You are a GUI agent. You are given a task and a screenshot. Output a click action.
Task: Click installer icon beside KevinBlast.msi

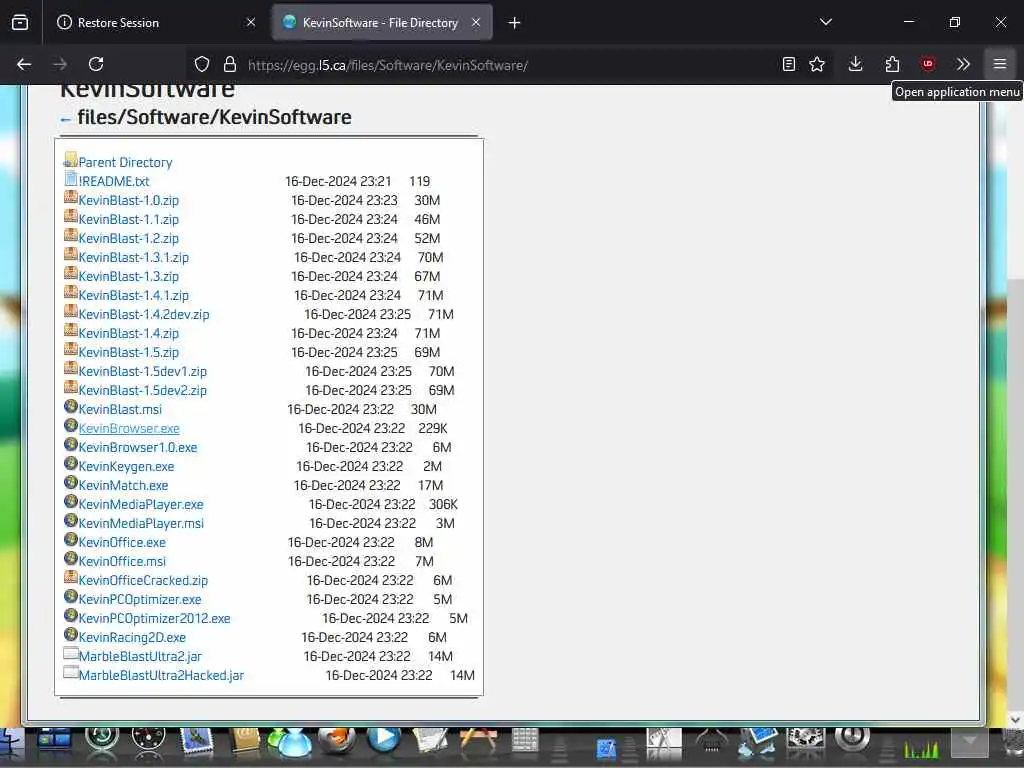[71, 407]
